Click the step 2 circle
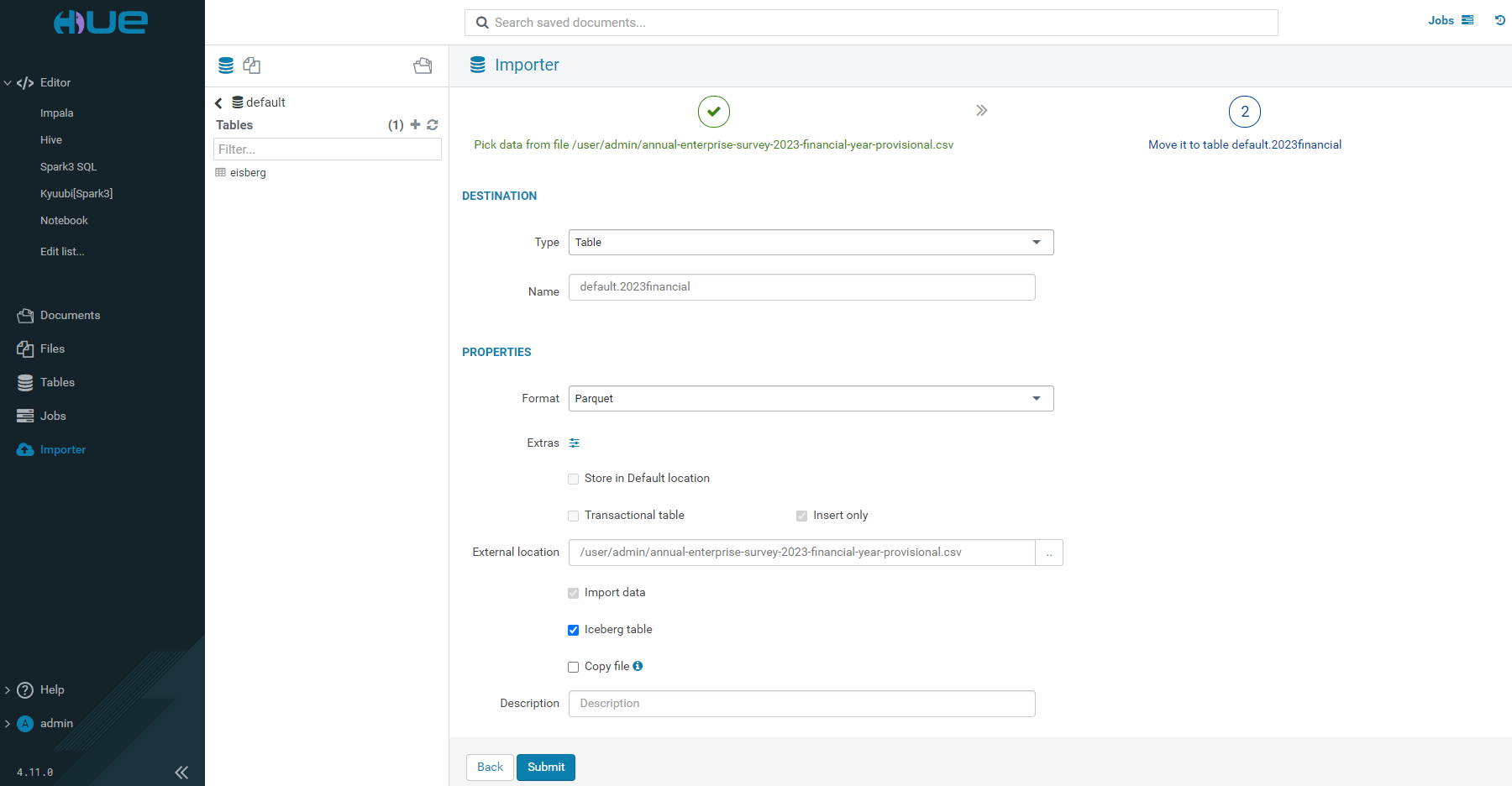Viewport: 1512px width, 786px height. [x=1245, y=112]
